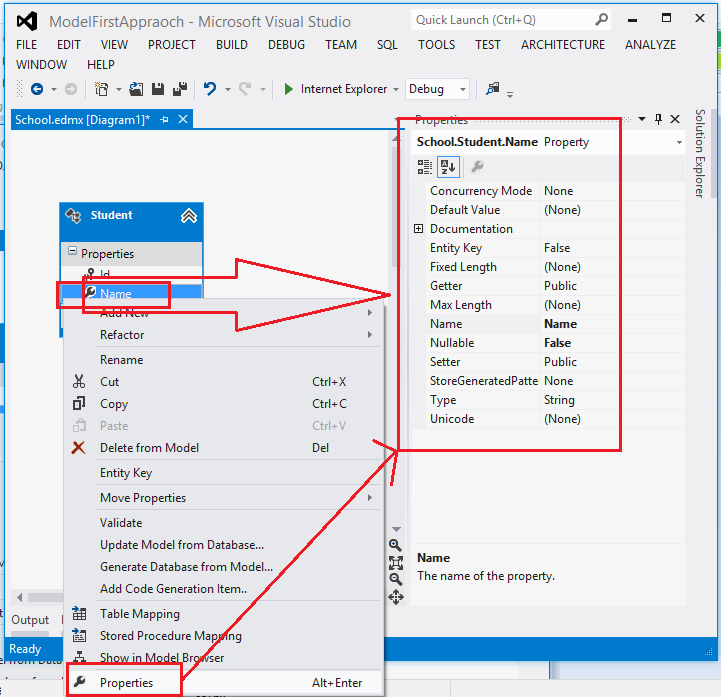721x697 pixels.
Task: Choose Move Properties submenu
Action: [x=223, y=497]
